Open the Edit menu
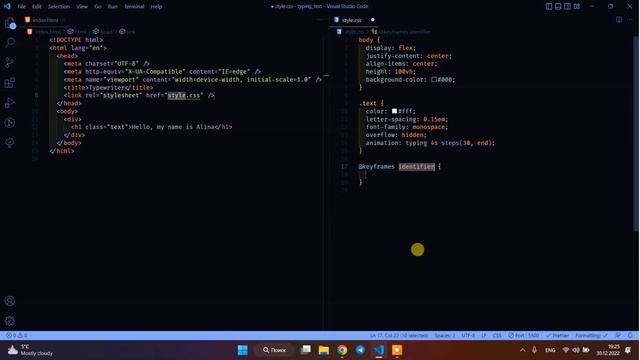 coord(37,7)
